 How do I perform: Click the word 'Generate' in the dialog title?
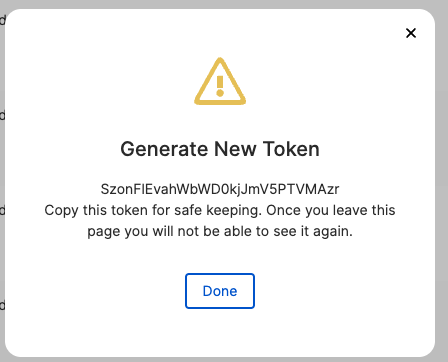point(164,149)
